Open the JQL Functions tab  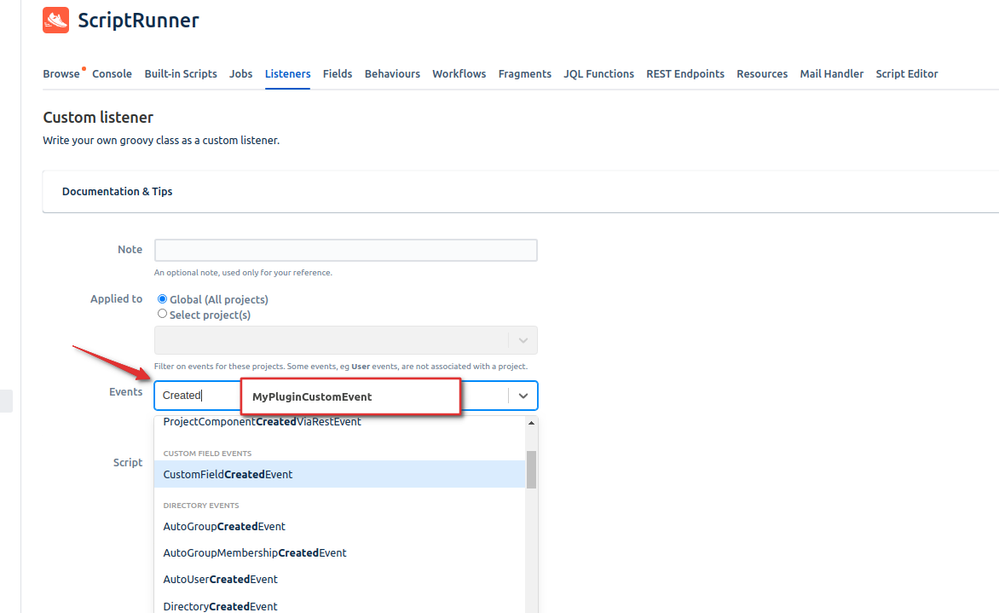click(x=599, y=74)
